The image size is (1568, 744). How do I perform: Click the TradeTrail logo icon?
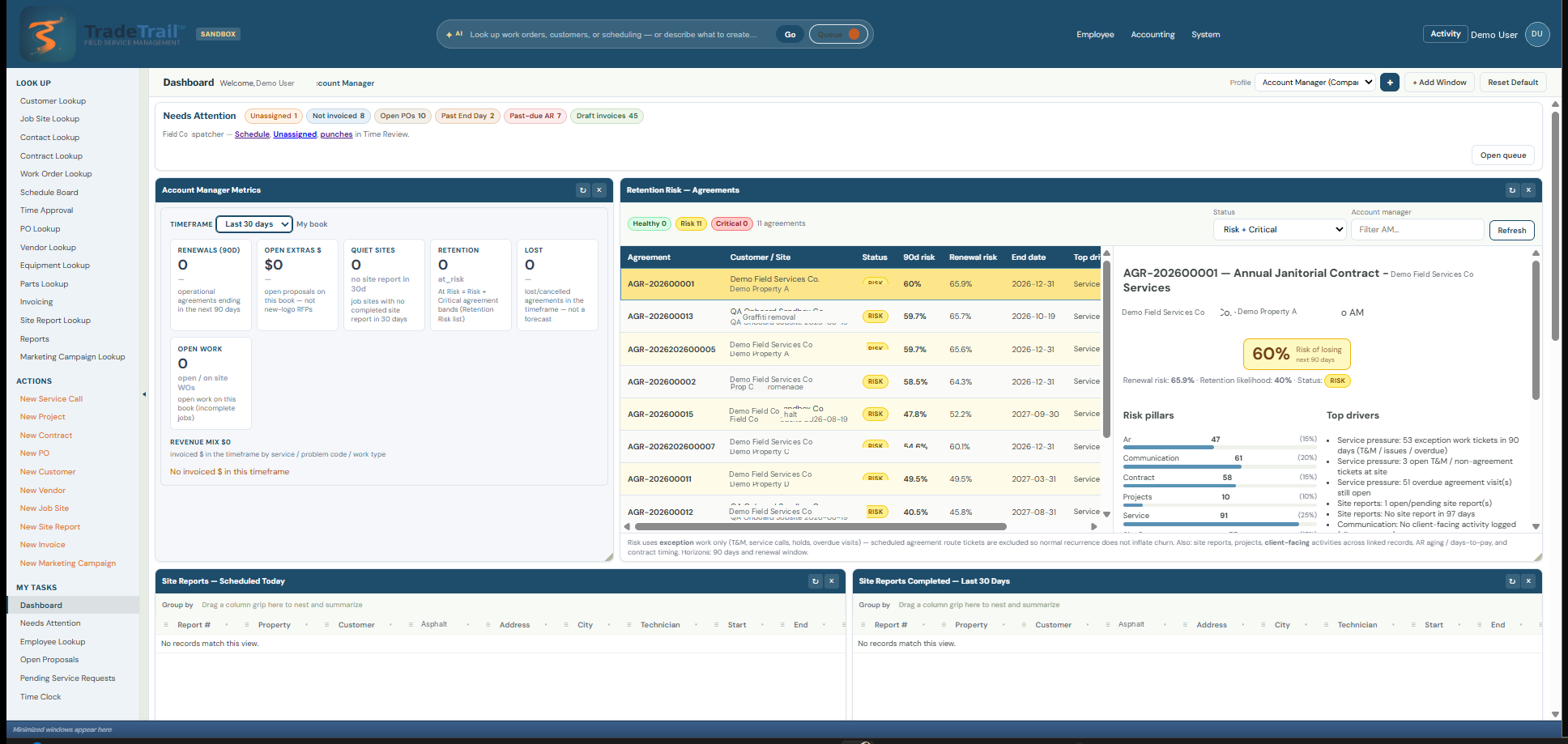point(47,34)
